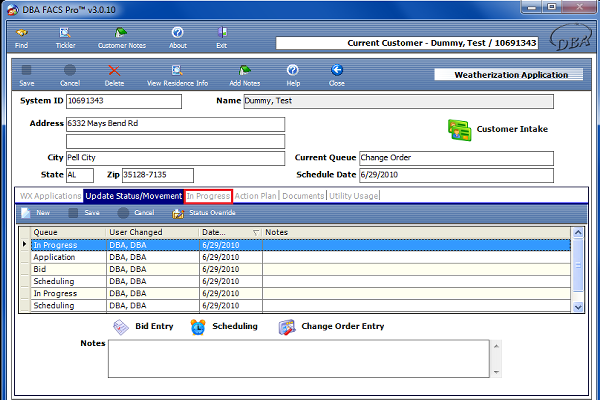600x400 pixels.
Task: Click the Notes box scroll up arrow
Action: tap(496, 346)
